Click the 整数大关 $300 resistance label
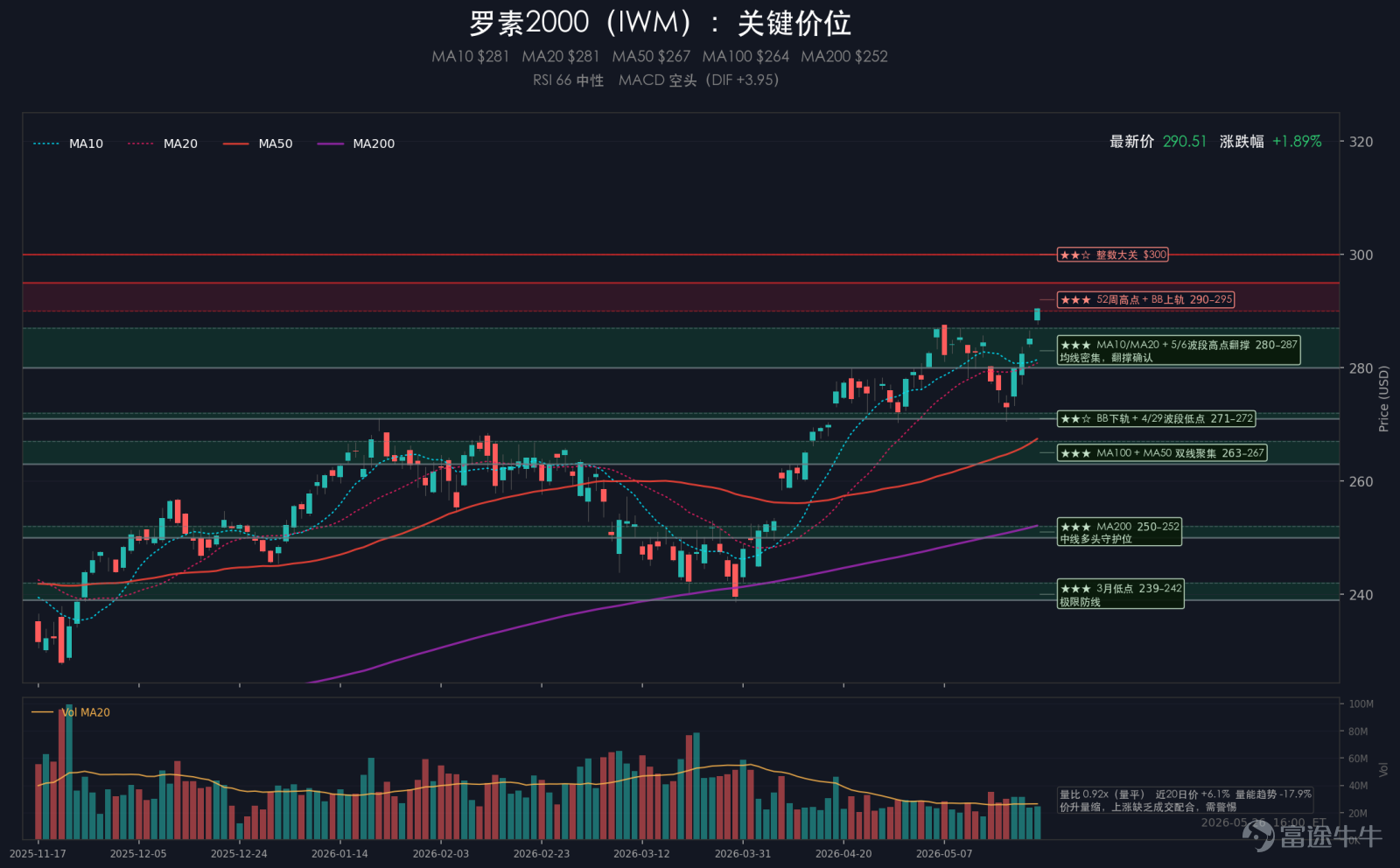This screenshot has height=868, width=1400. pyautogui.click(x=1112, y=255)
